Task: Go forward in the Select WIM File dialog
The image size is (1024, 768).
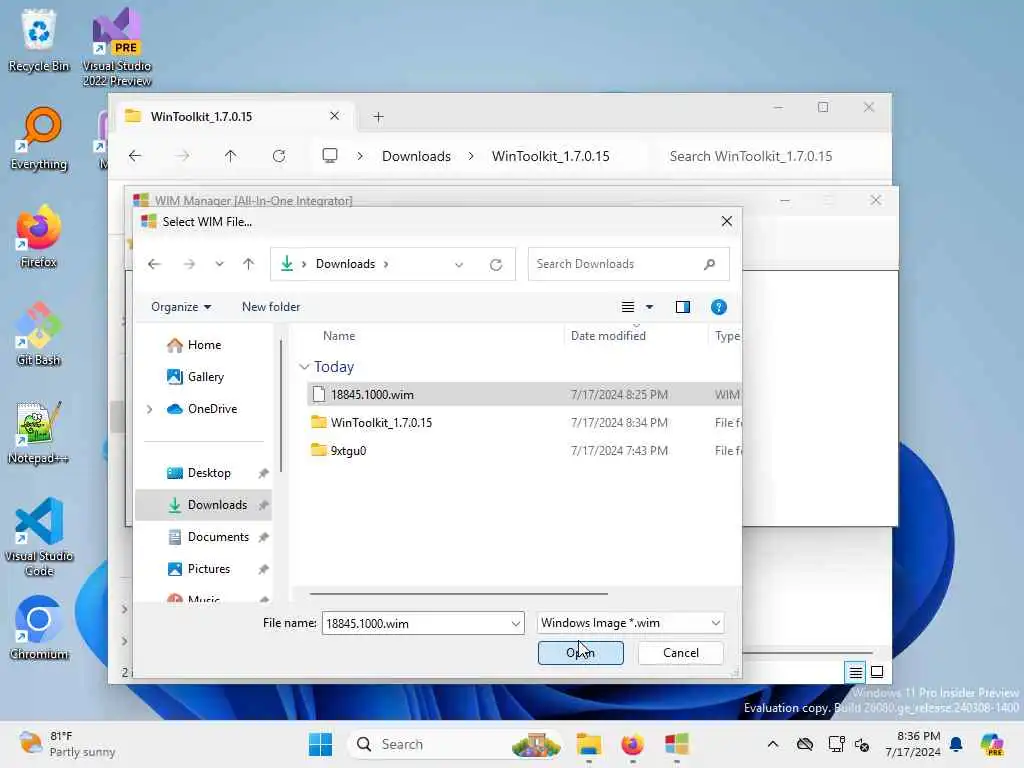Action: pyautogui.click(x=189, y=264)
